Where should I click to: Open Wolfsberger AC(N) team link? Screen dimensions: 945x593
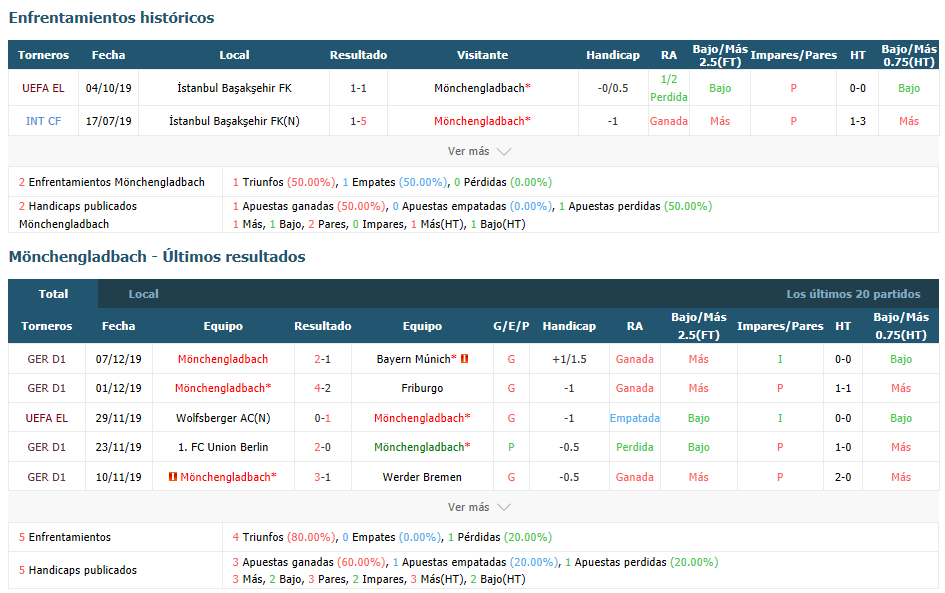pyautogui.click(x=223, y=418)
